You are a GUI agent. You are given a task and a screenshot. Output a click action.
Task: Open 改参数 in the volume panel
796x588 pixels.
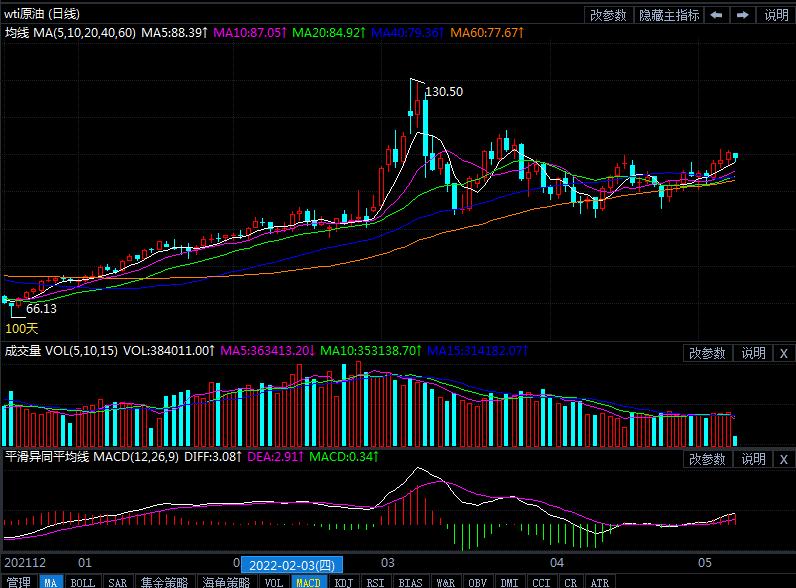[x=707, y=353]
